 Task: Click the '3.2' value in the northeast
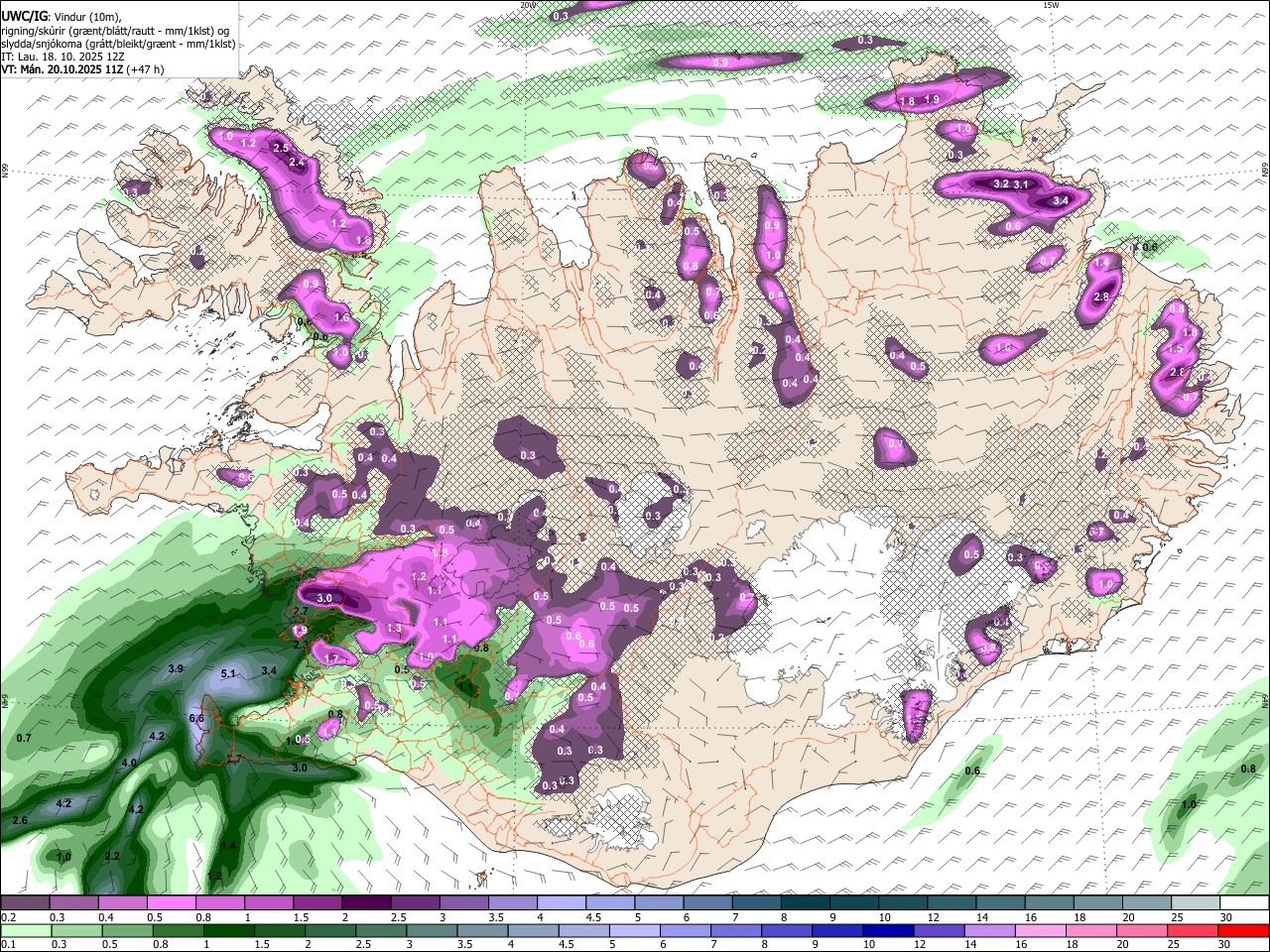1001,184
